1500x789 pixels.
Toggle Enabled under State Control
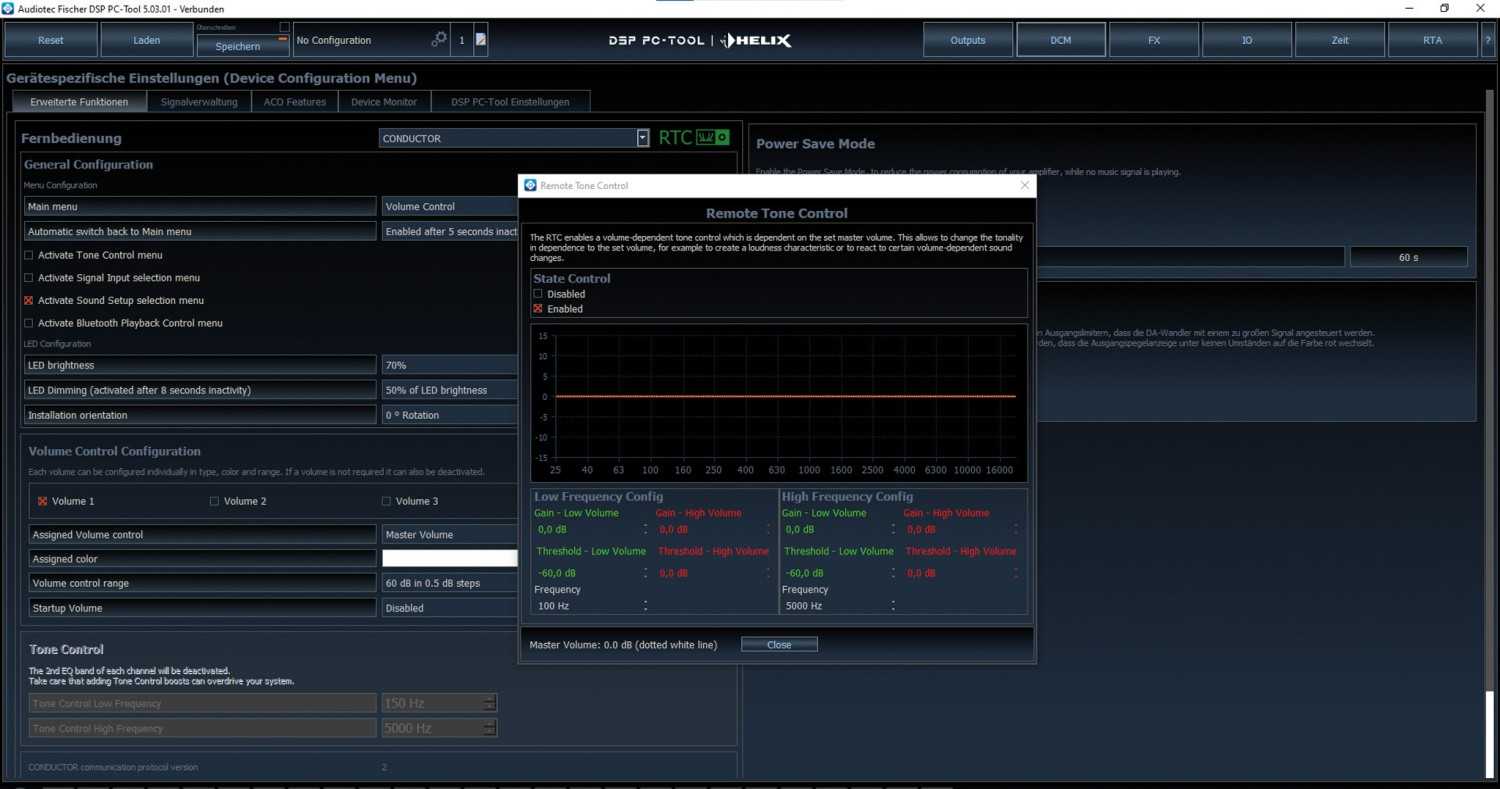[538, 309]
